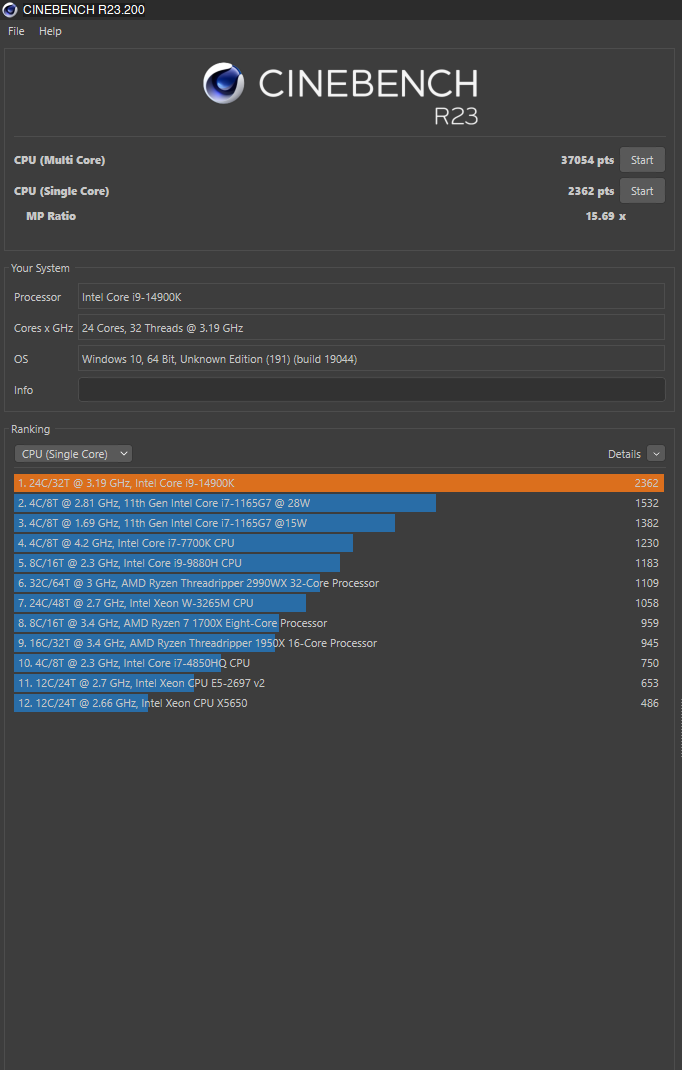Viewport: 682px width, 1070px height.
Task: Select ranking row Intel Core i7-7700K
Action: tap(339, 543)
